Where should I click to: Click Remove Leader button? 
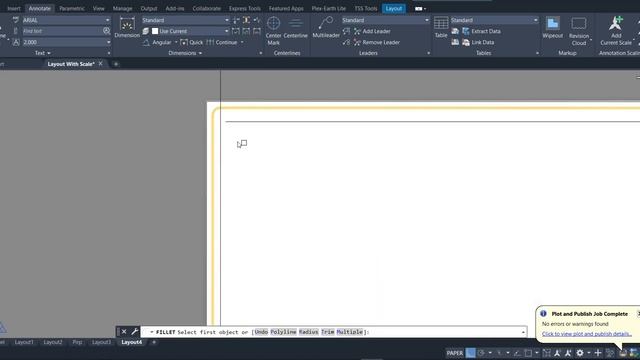(x=376, y=42)
